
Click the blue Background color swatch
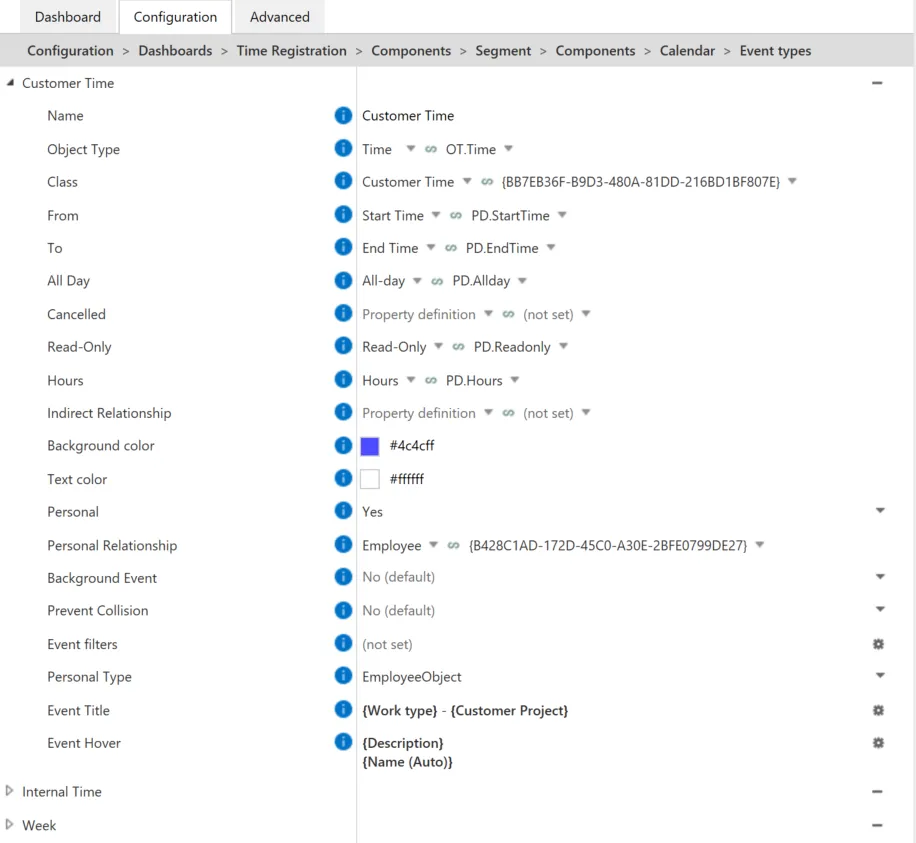coord(370,446)
